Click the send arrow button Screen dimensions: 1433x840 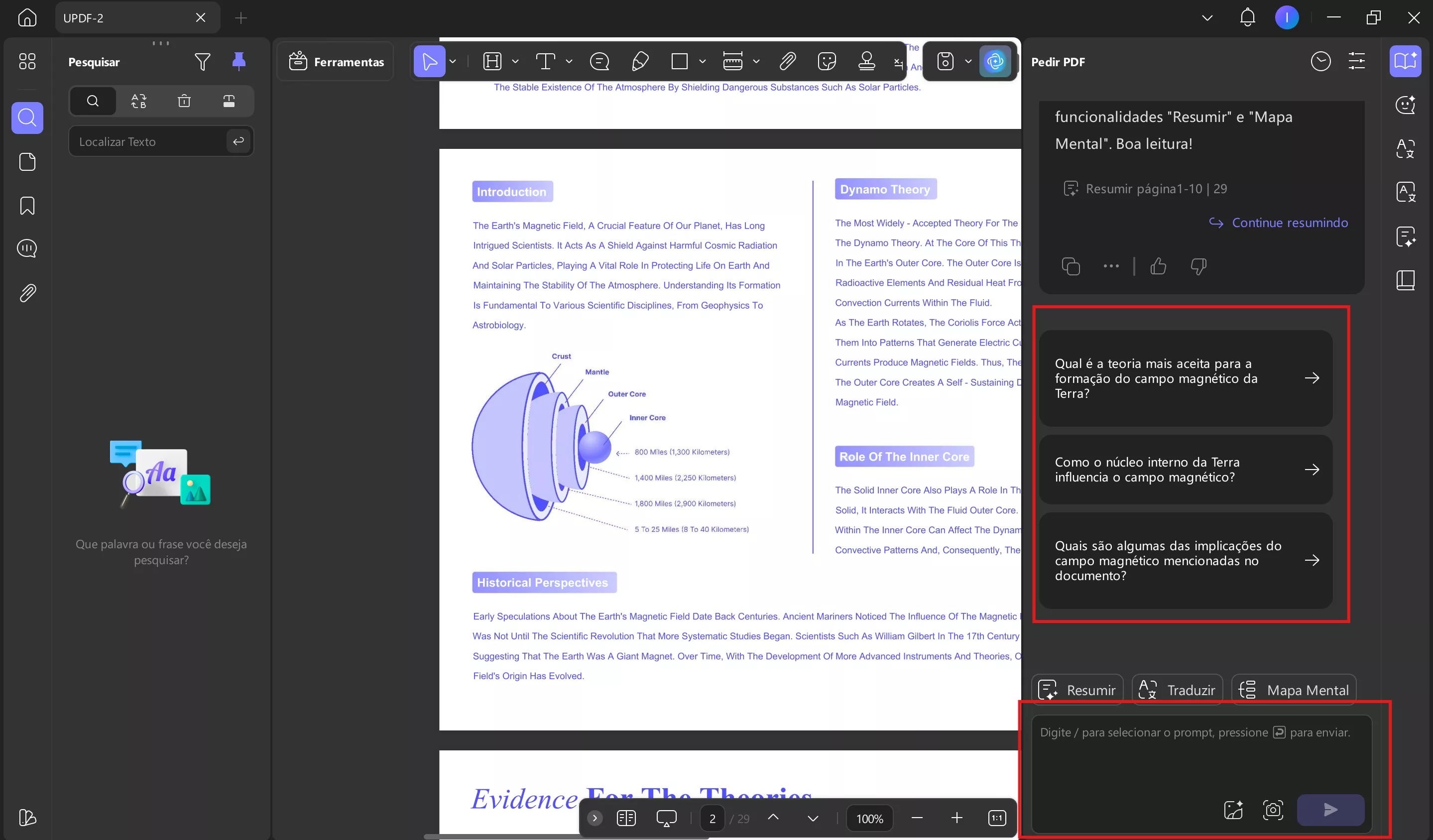click(x=1330, y=810)
